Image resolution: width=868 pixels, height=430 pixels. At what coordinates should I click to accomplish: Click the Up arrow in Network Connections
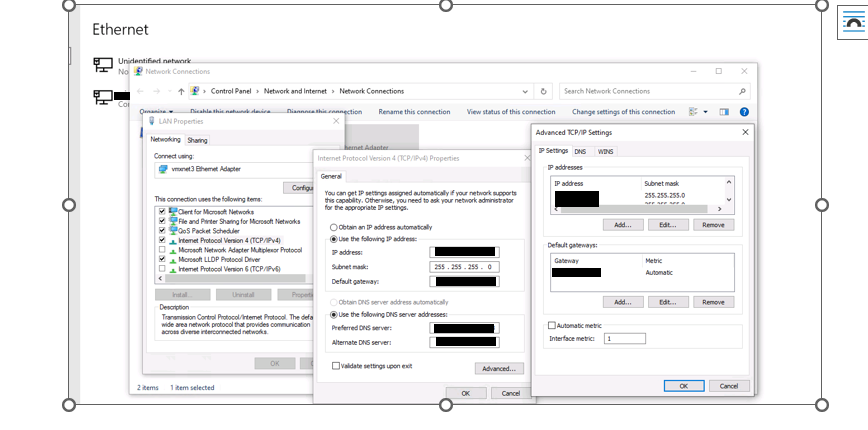pos(181,91)
